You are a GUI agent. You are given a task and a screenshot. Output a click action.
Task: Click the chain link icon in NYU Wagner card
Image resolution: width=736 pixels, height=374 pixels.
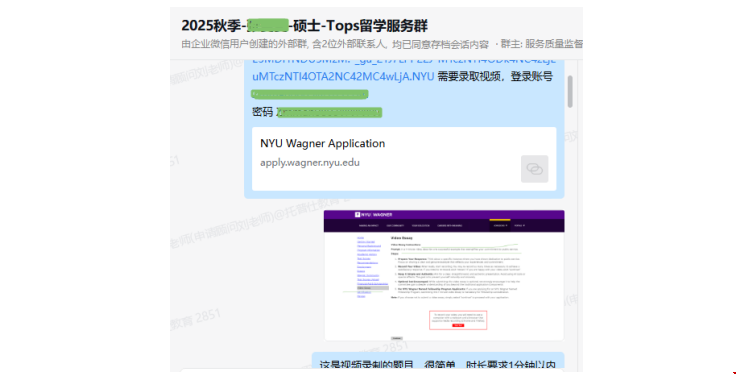click(534, 169)
